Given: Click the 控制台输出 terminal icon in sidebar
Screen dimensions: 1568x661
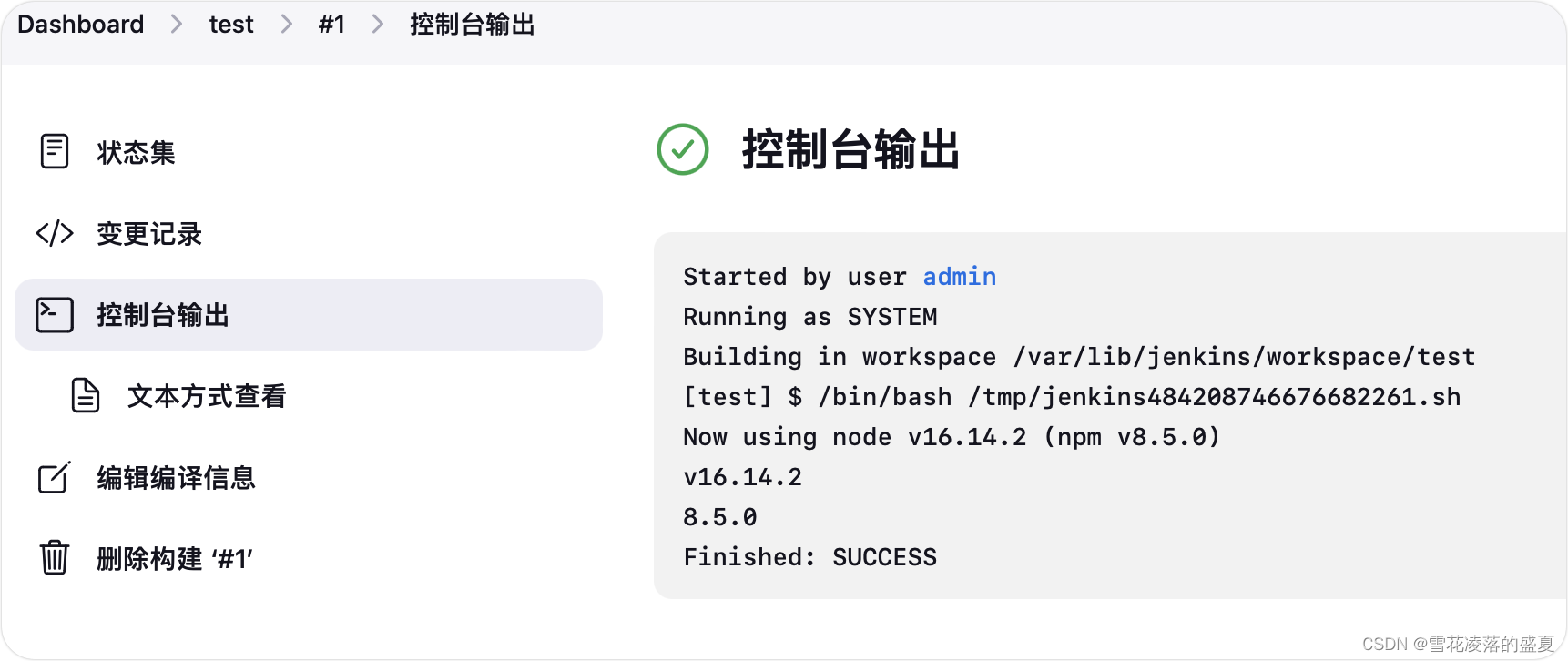Looking at the screenshot, I should 55,315.
